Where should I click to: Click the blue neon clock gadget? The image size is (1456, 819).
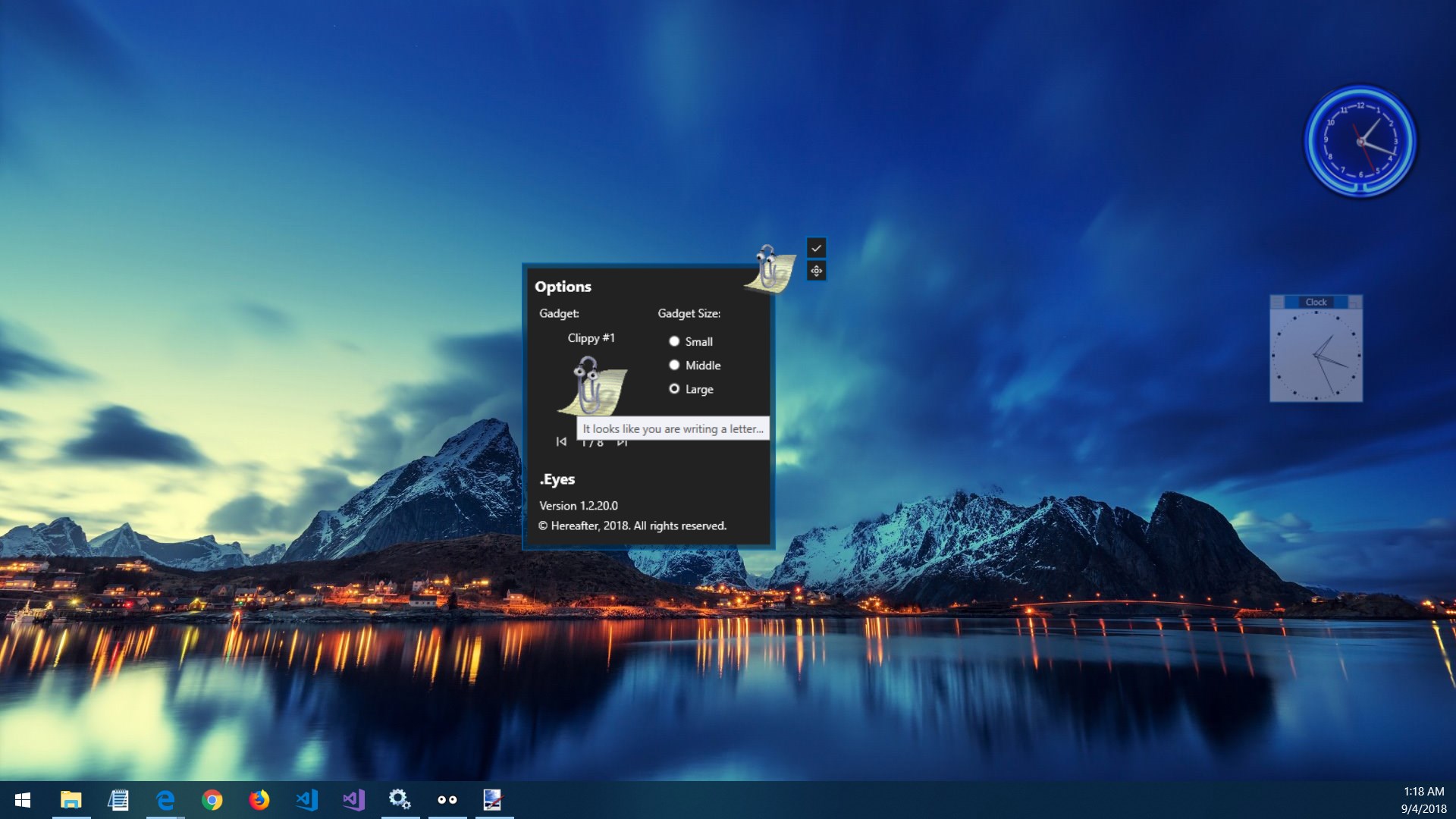click(x=1360, y=140)
